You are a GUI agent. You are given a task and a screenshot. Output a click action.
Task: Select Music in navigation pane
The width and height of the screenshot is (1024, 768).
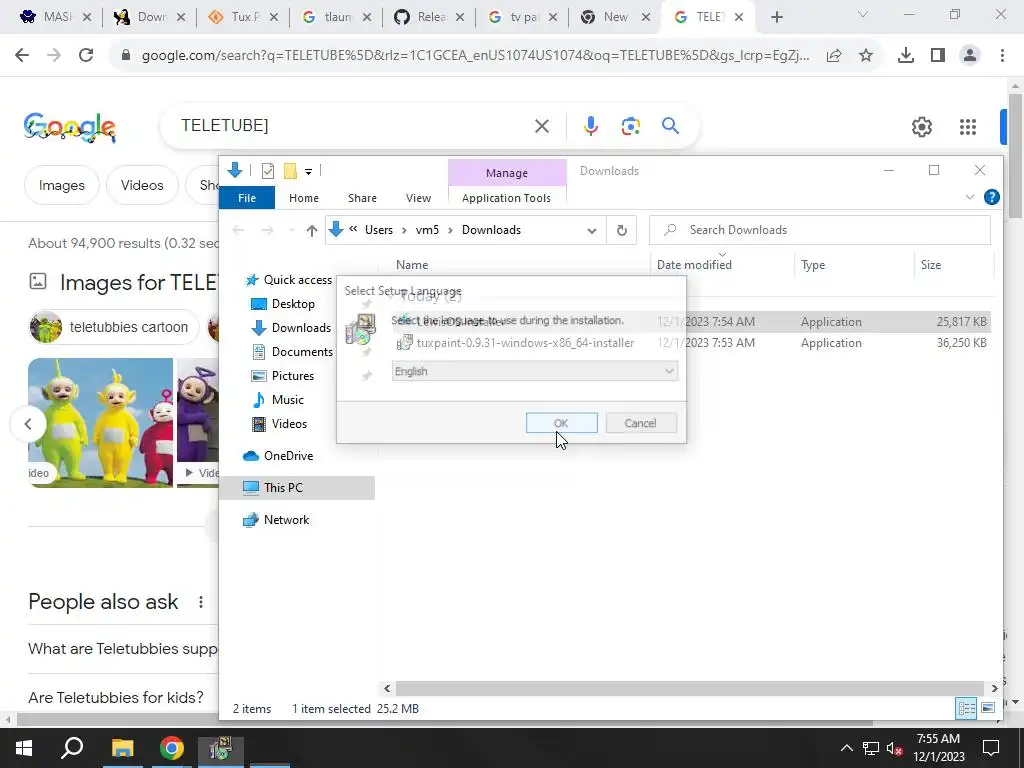coord(287,400)
